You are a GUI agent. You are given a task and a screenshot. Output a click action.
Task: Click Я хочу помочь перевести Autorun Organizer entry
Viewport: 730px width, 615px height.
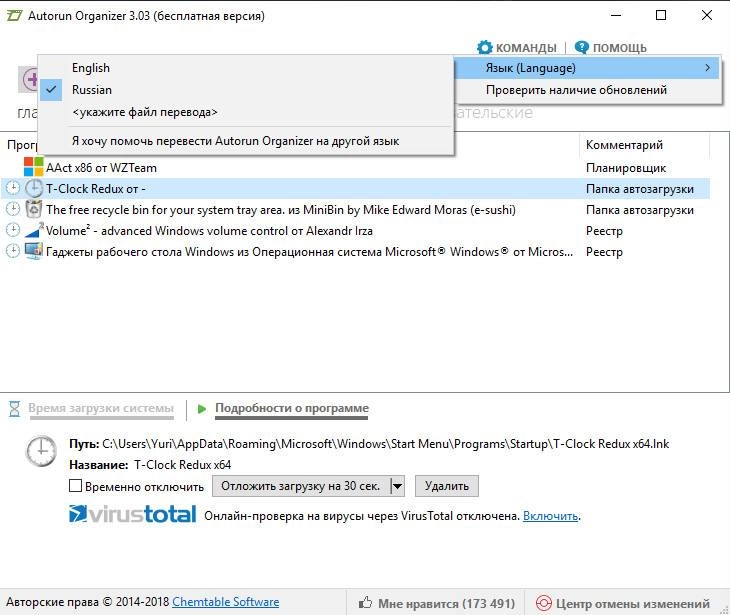pyautogui.click(x=246, y=141)
